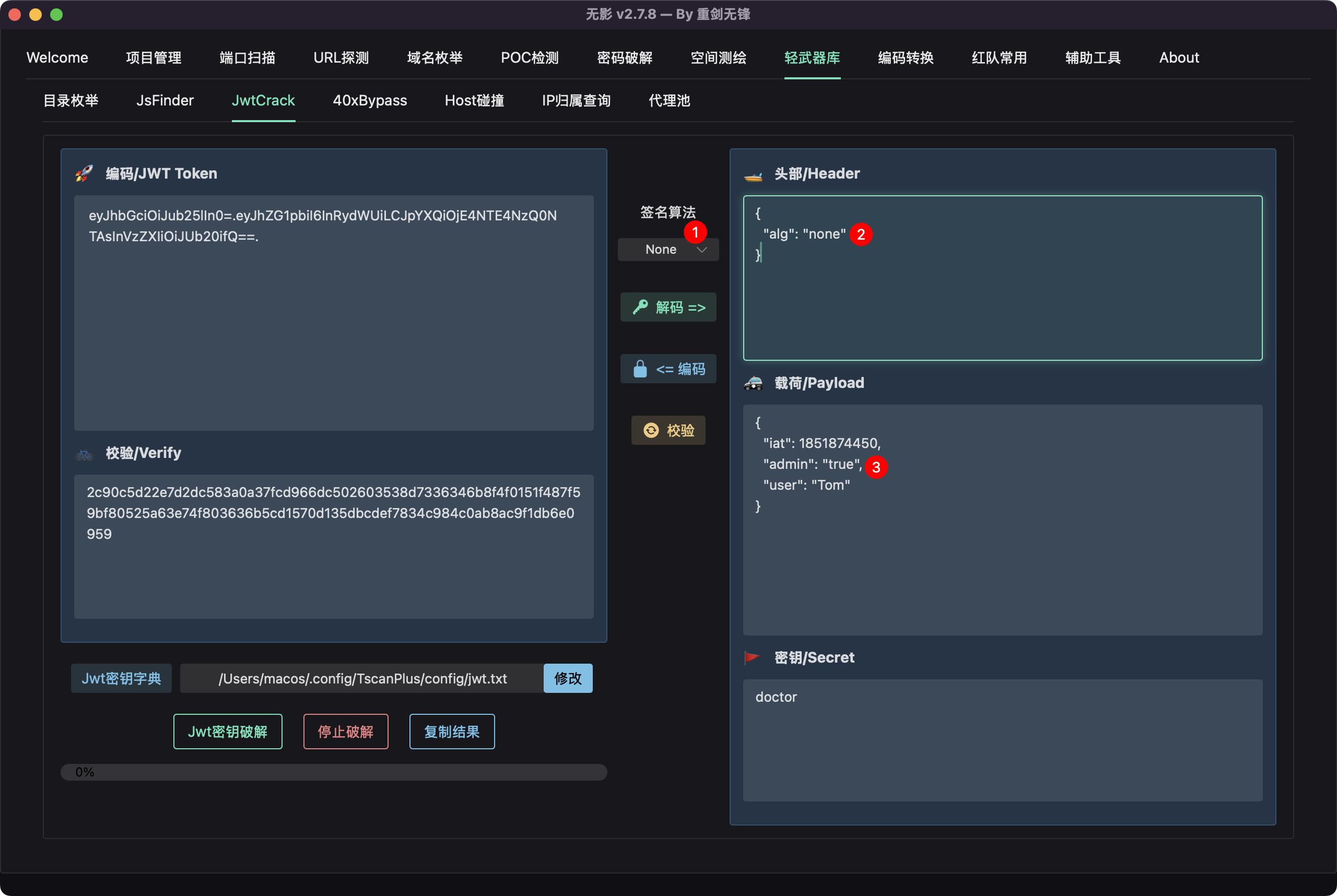Click the red flag icon beside 密钥/Secret heading
The image size is (1337, 896).
(x=752, y=658)
